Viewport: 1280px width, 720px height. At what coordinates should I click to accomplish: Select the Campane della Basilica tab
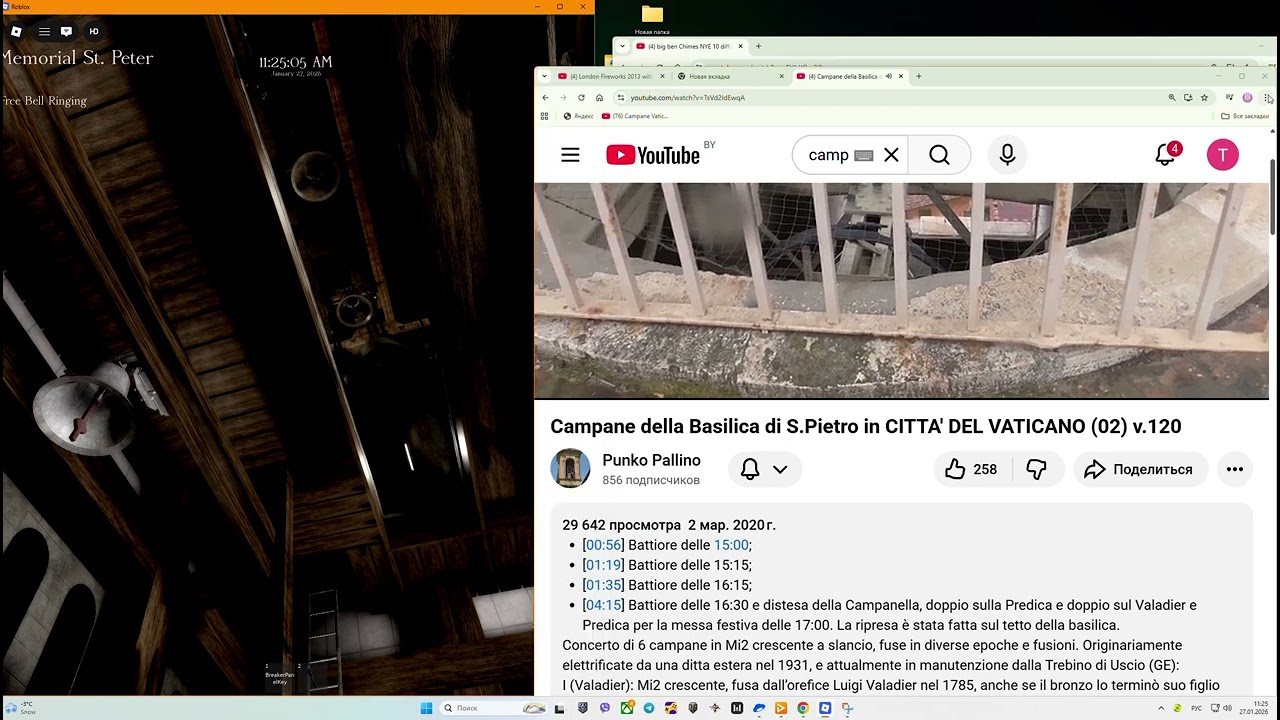point(843,76)
